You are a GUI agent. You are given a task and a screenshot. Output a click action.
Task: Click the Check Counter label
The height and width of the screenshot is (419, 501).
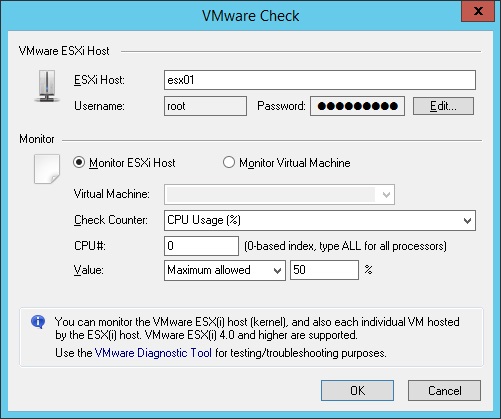pos(111,220)
